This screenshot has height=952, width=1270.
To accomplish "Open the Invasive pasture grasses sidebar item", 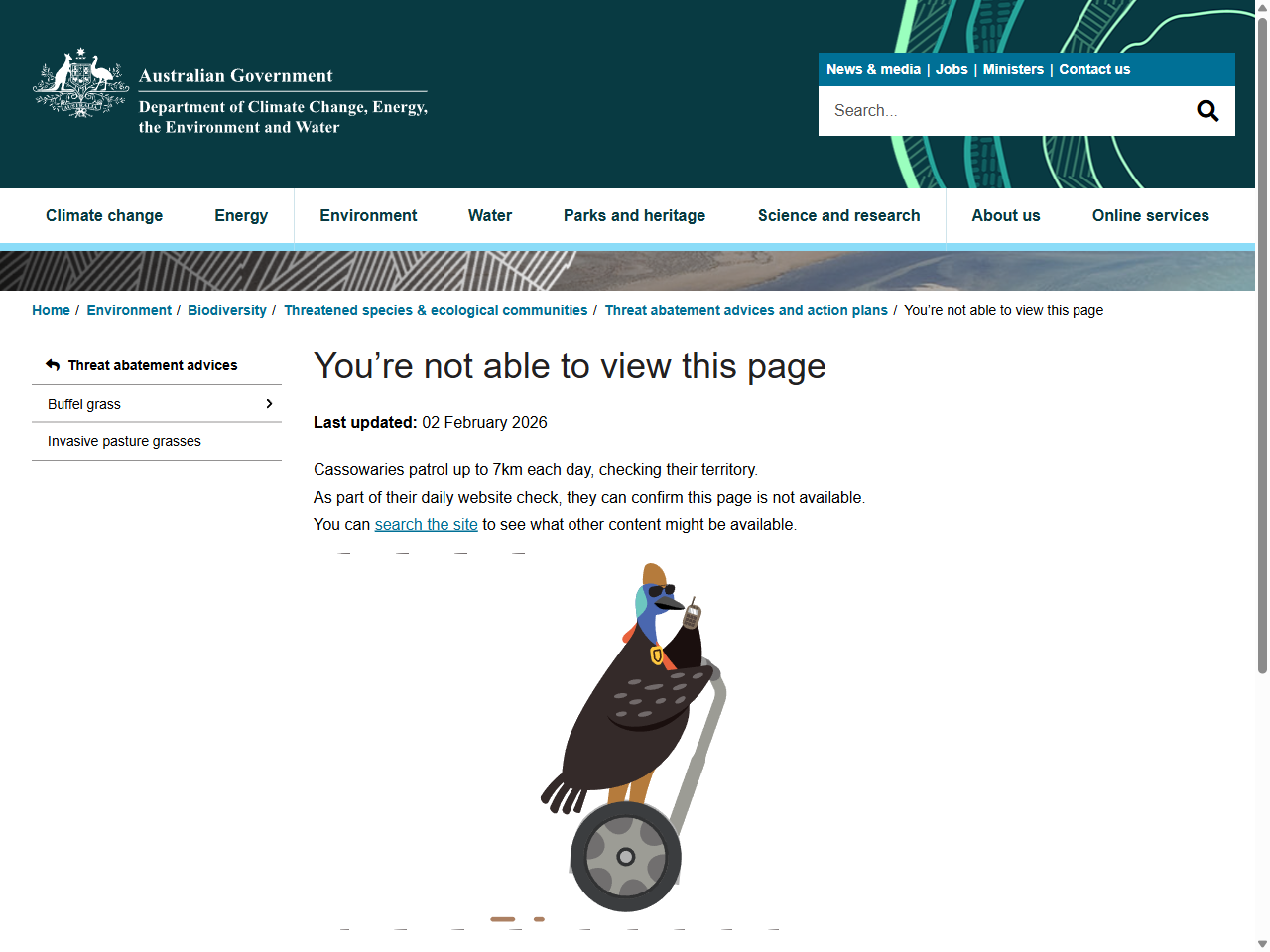I will pyautogui.click(x=157, y=441).
